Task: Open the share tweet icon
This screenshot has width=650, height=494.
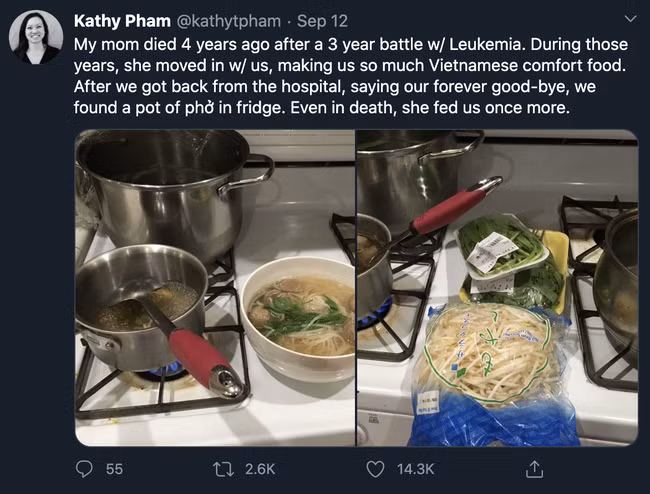Action: (x=534, y=468)
